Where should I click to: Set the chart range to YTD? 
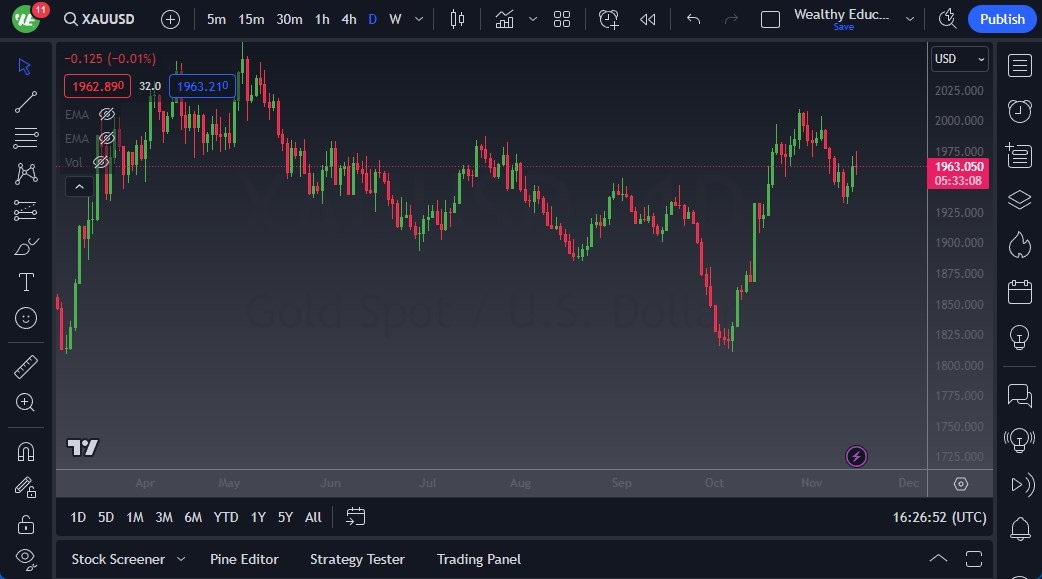point(226,517)
